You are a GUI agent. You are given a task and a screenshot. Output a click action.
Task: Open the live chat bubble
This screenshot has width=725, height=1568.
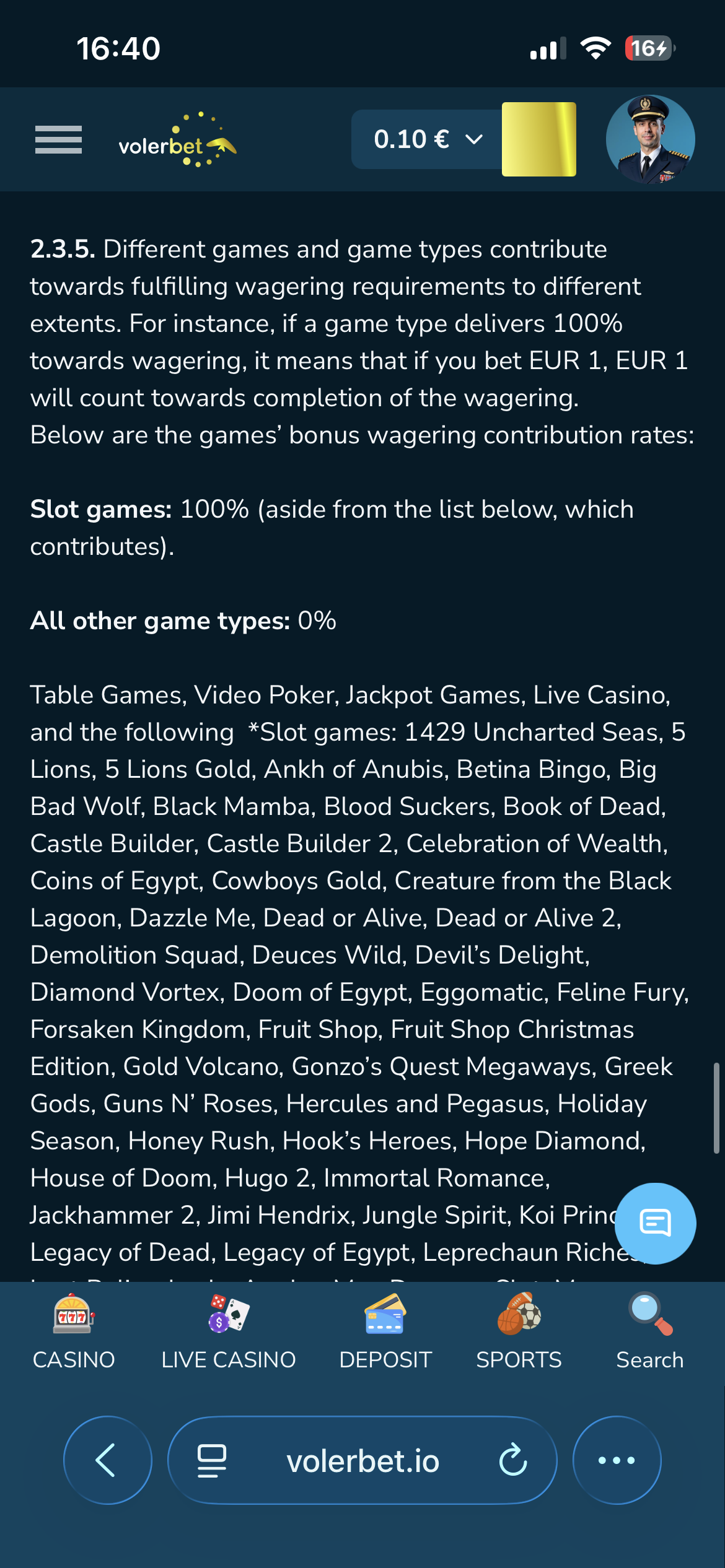click(x=655, y=1223)
